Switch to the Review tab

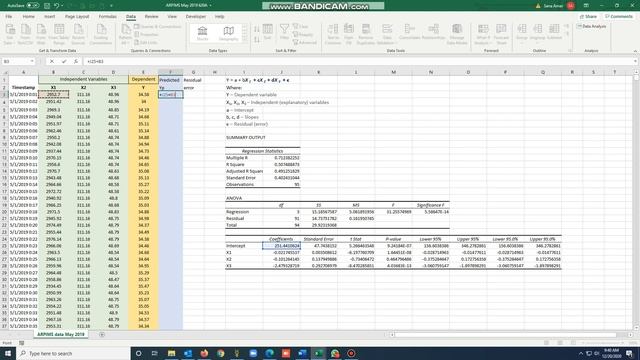click(x=151, y=17)
